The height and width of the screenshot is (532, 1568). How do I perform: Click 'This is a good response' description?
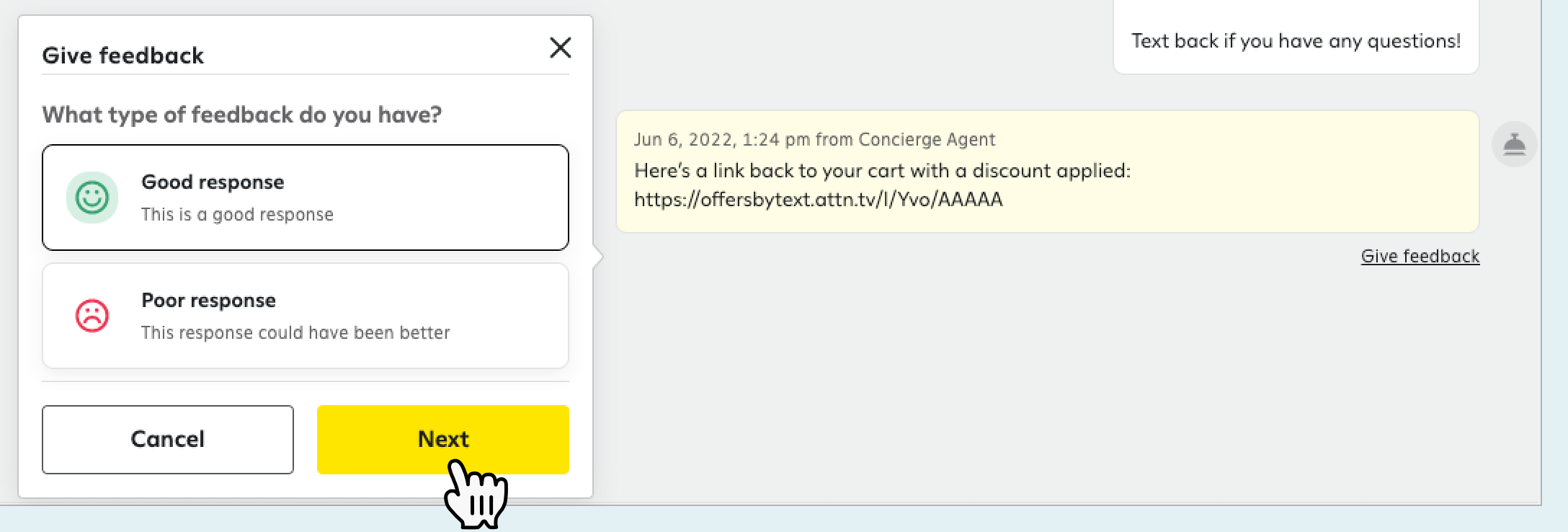pos(237,215)
